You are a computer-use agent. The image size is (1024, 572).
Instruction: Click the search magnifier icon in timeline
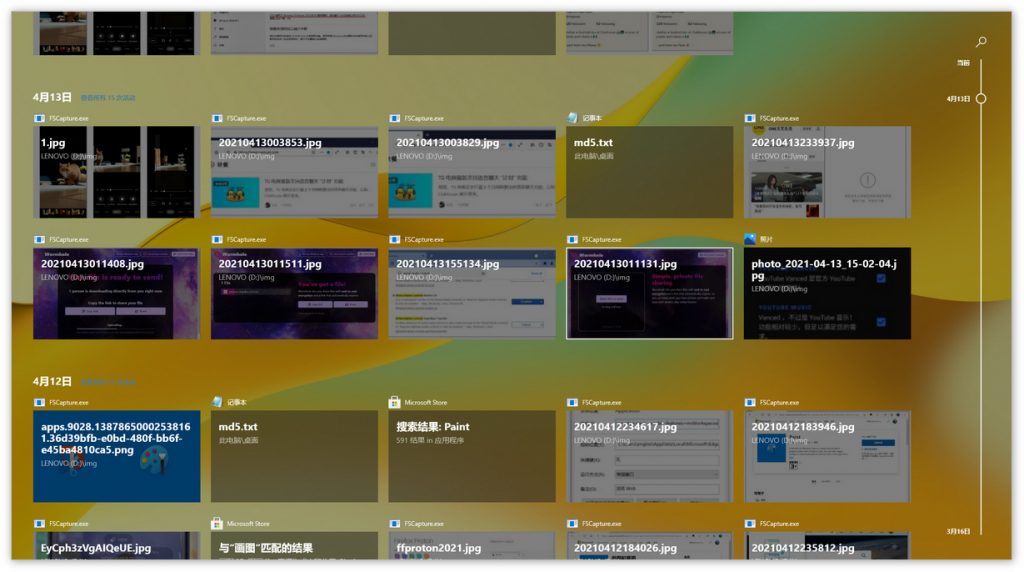[981, 42]
